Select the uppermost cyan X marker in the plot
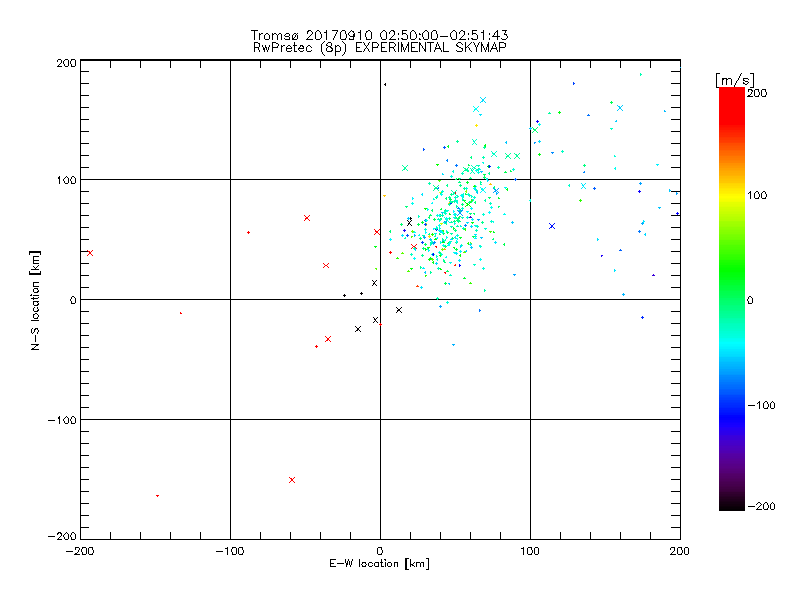 (483, 100)
